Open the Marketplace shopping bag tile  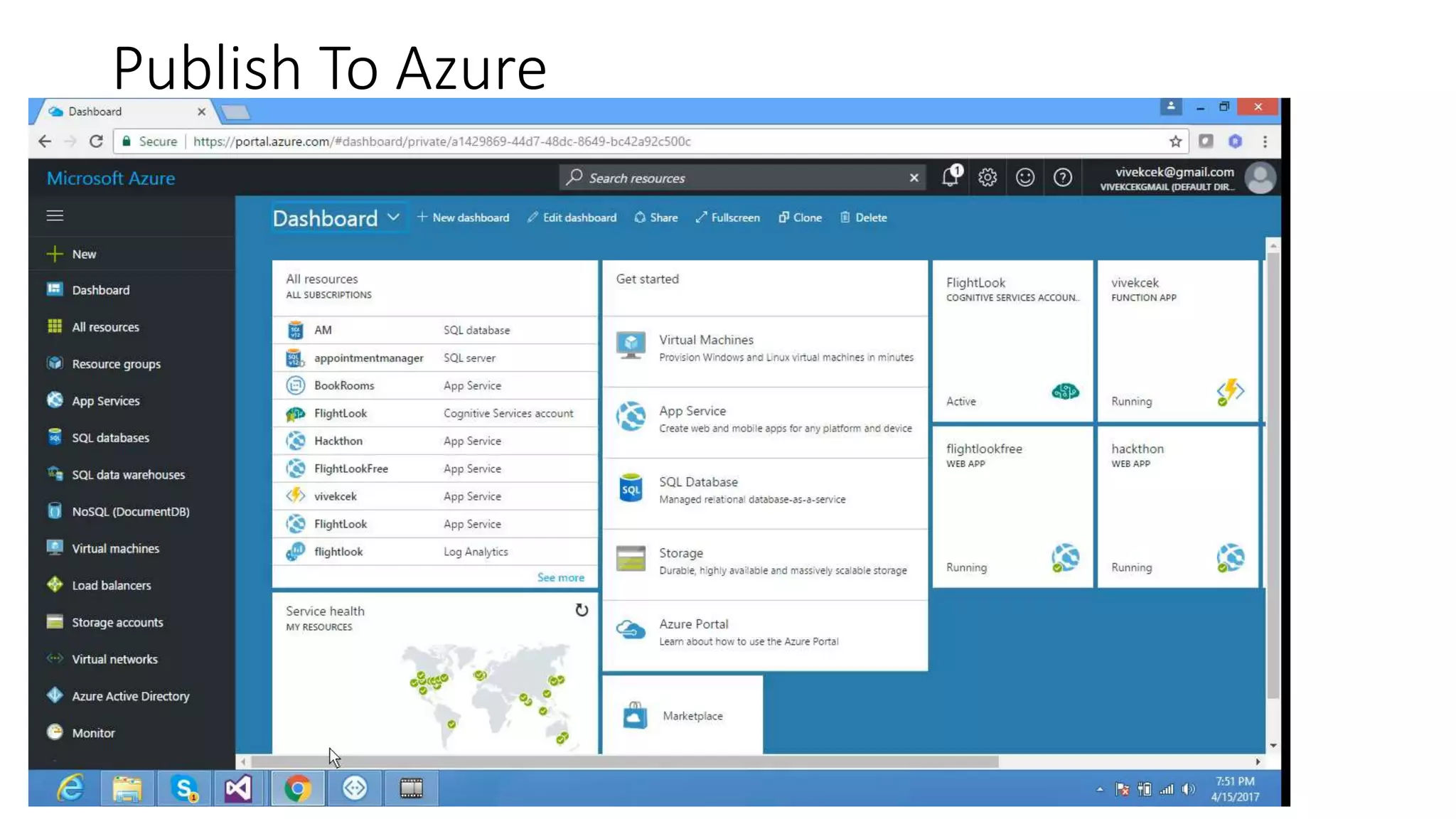pos(682,715)
